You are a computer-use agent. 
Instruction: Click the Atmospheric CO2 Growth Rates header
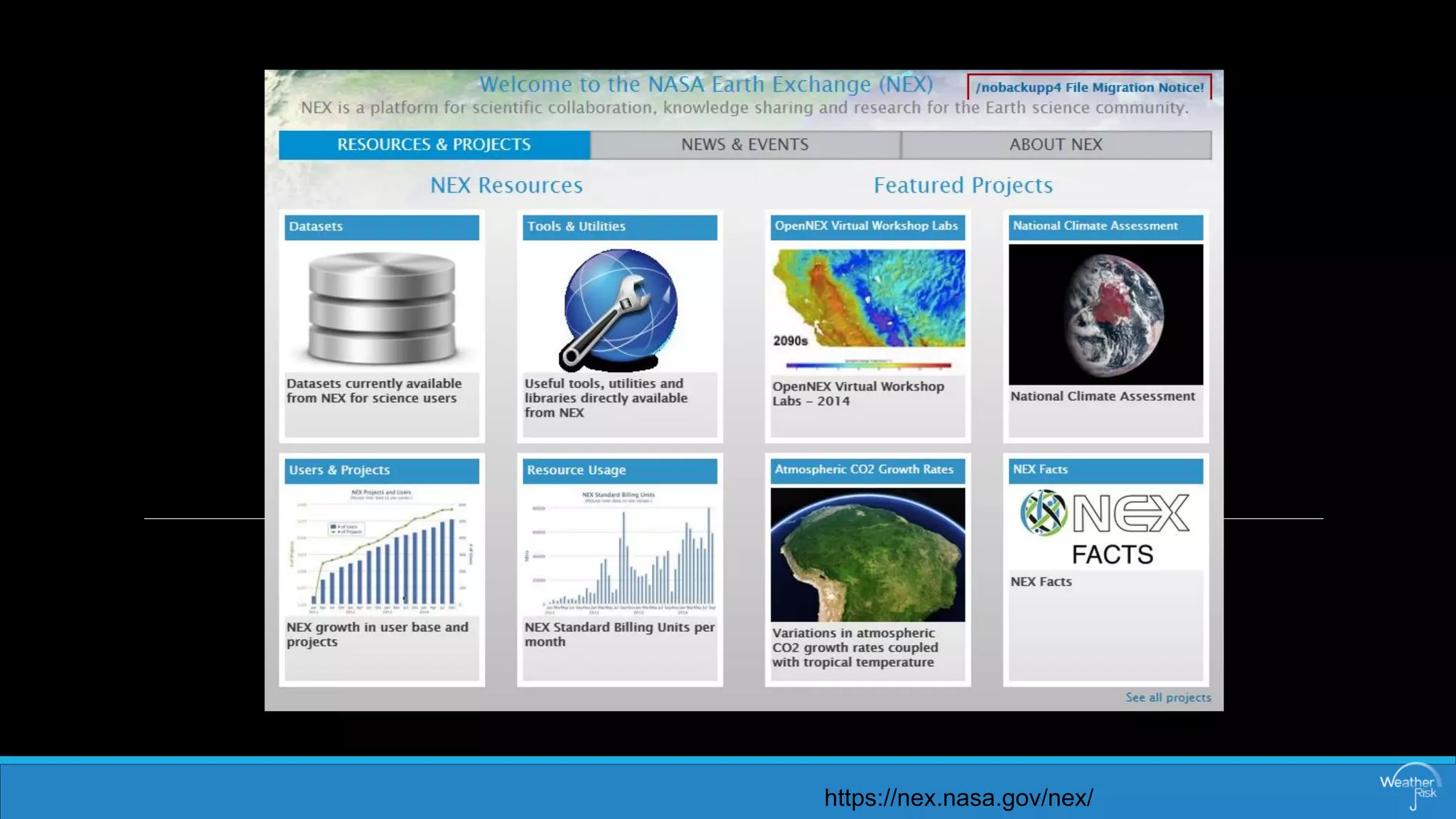[x=867, y=470]
